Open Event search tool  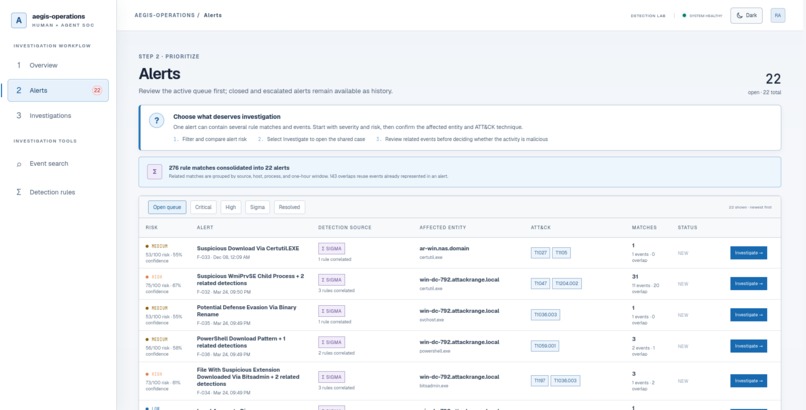(58, 164)
